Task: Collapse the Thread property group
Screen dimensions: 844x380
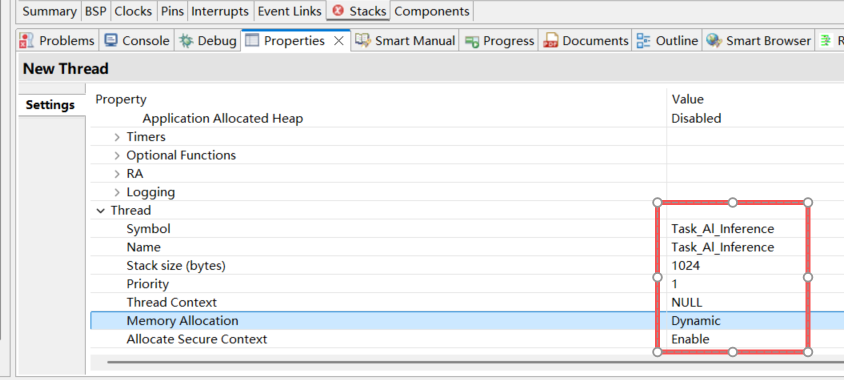Action: (101, 210)
